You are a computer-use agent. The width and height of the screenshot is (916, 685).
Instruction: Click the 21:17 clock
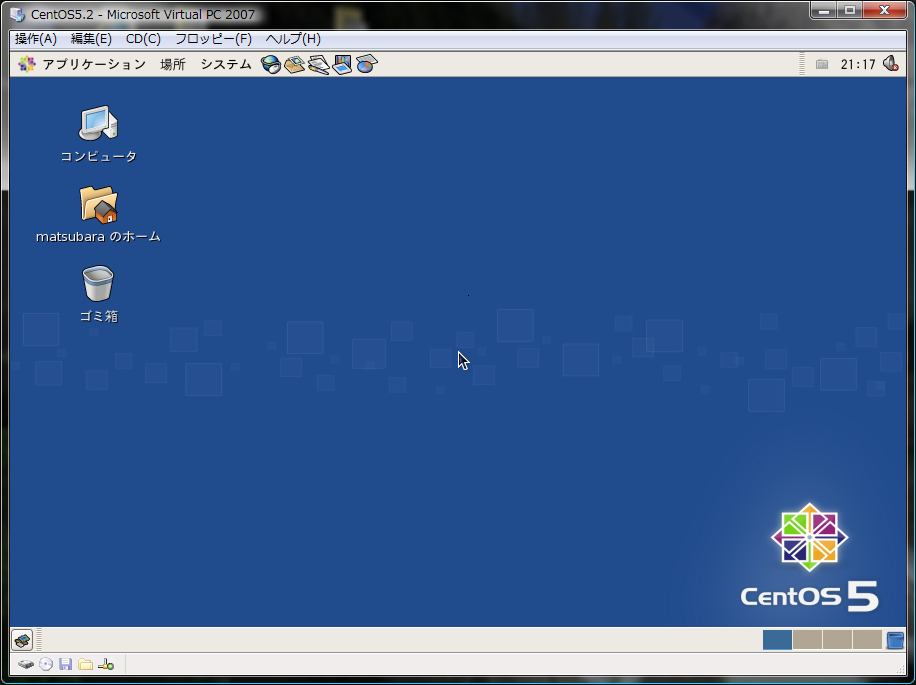[858, 64]
